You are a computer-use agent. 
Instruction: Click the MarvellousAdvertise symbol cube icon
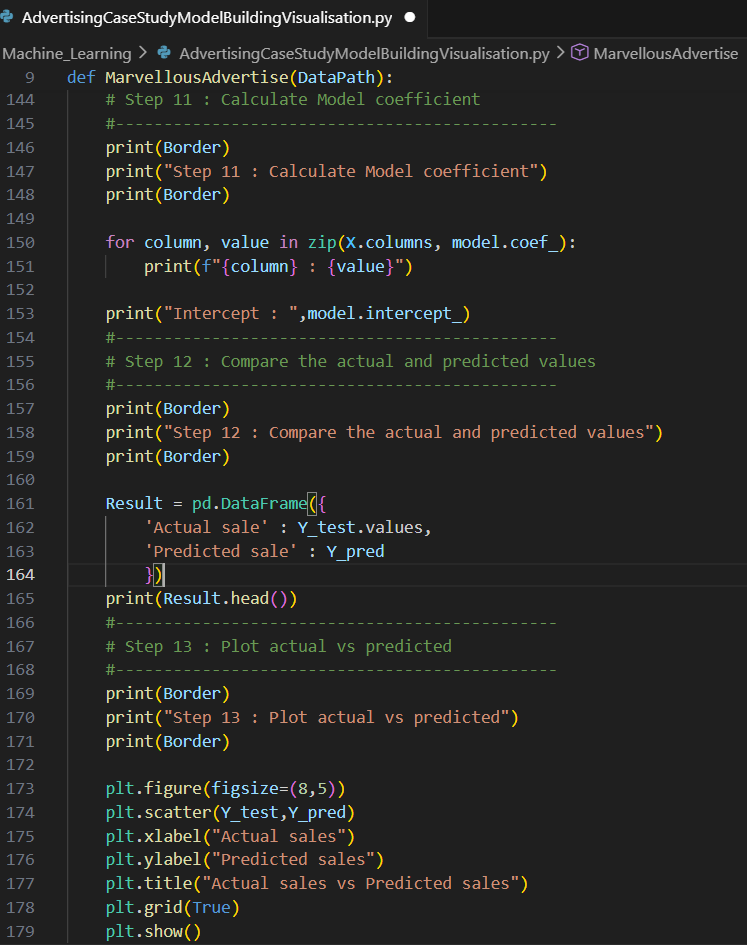pyautogui.click(x=579, y=52)
